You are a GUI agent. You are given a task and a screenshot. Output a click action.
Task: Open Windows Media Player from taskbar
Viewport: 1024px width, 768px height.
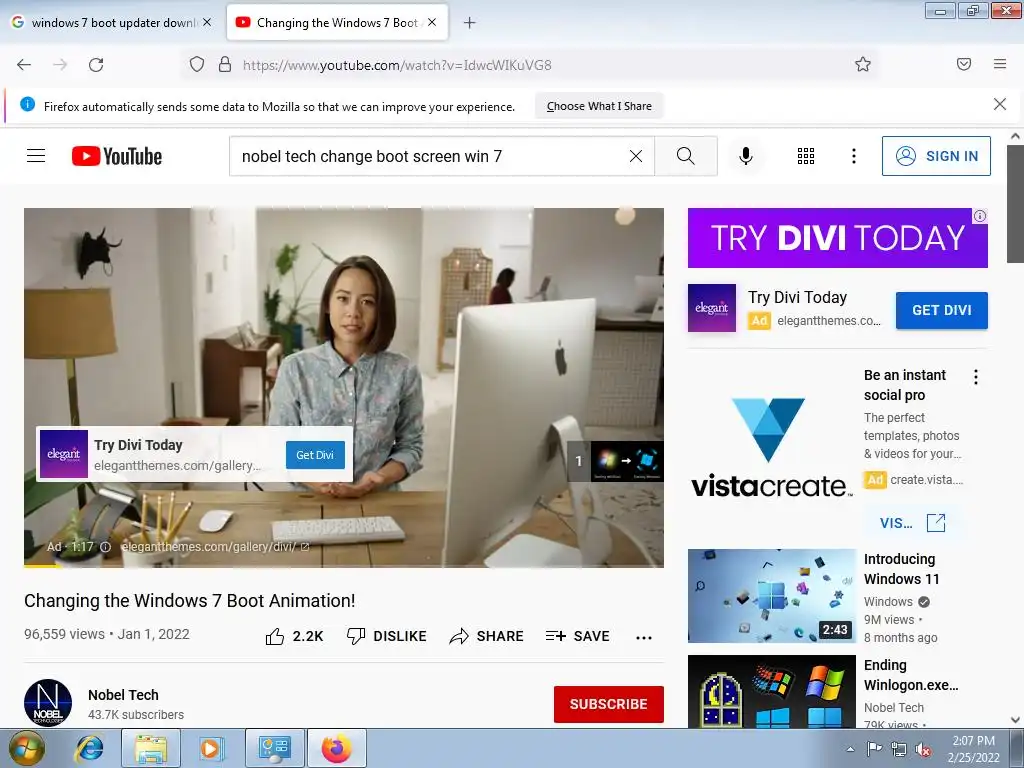210,748
